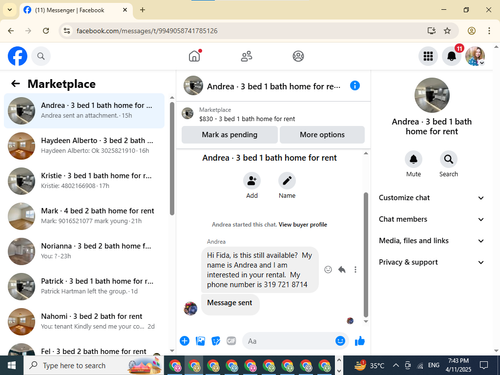Open Norianna 3 bed 2 bath conversation
Image resolution: width=500 pixels, height=375 pixels.
point(84,251)
